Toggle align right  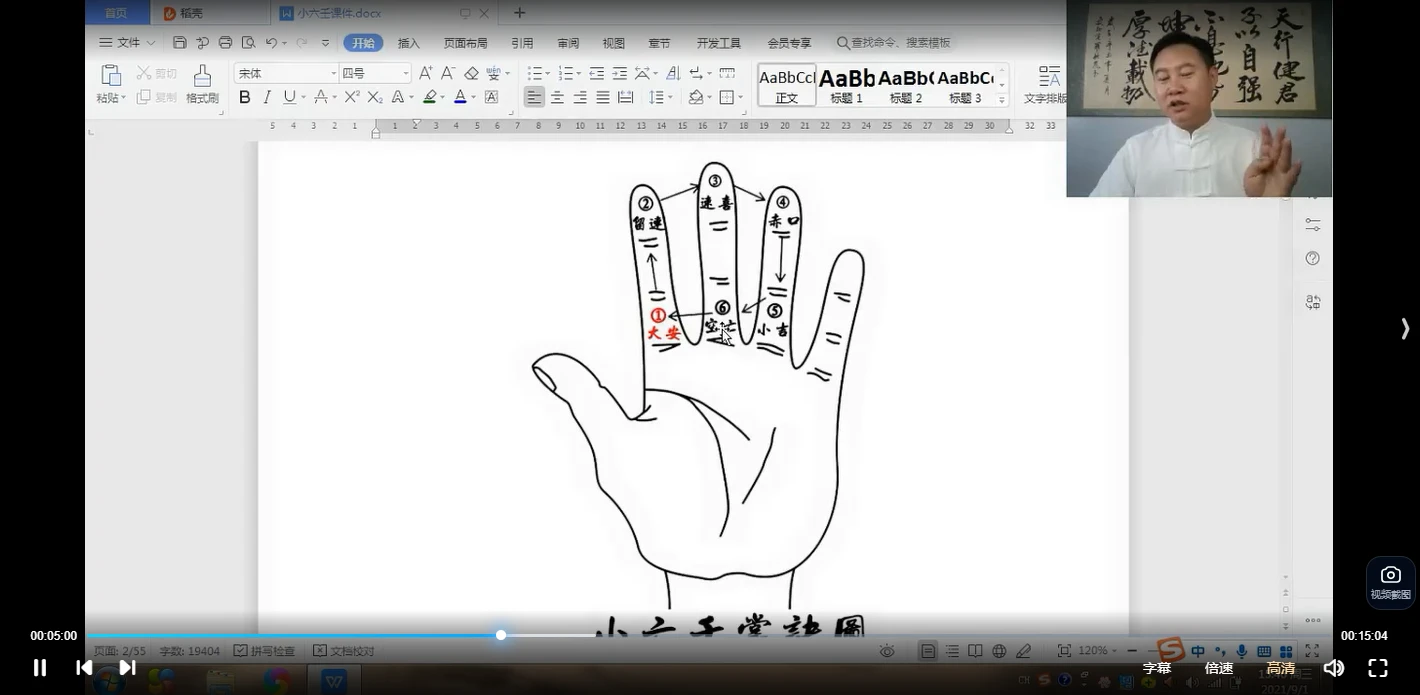(x=580, y=97)
